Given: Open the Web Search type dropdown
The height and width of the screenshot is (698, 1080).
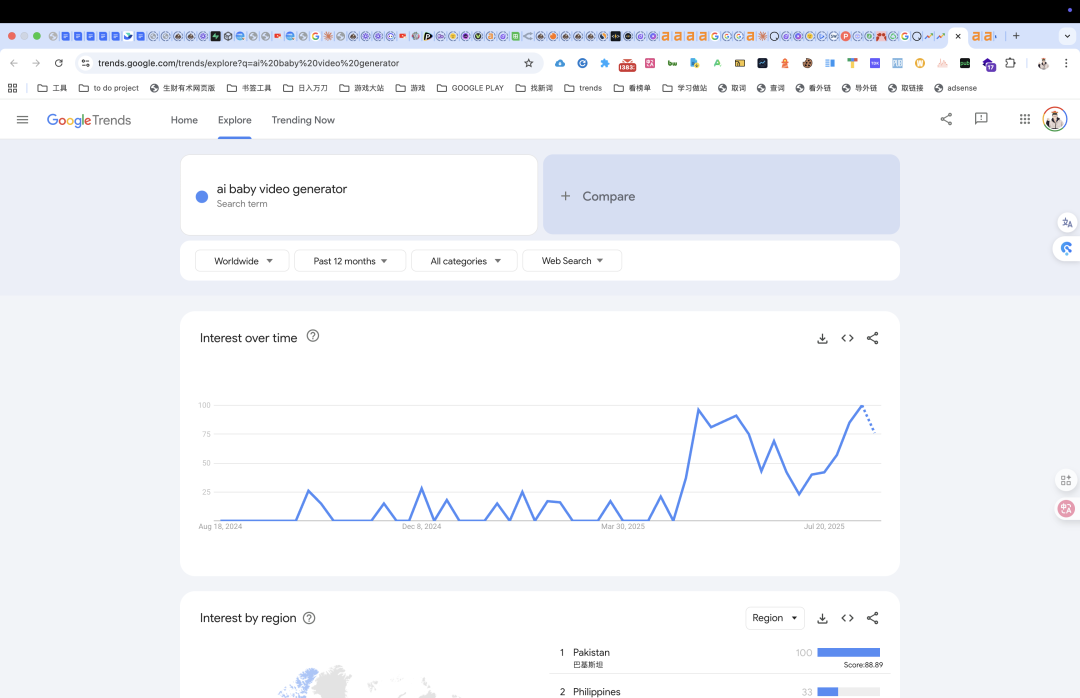Looking at the screenshot, I should pyautogui.click(x=572, y=261).
